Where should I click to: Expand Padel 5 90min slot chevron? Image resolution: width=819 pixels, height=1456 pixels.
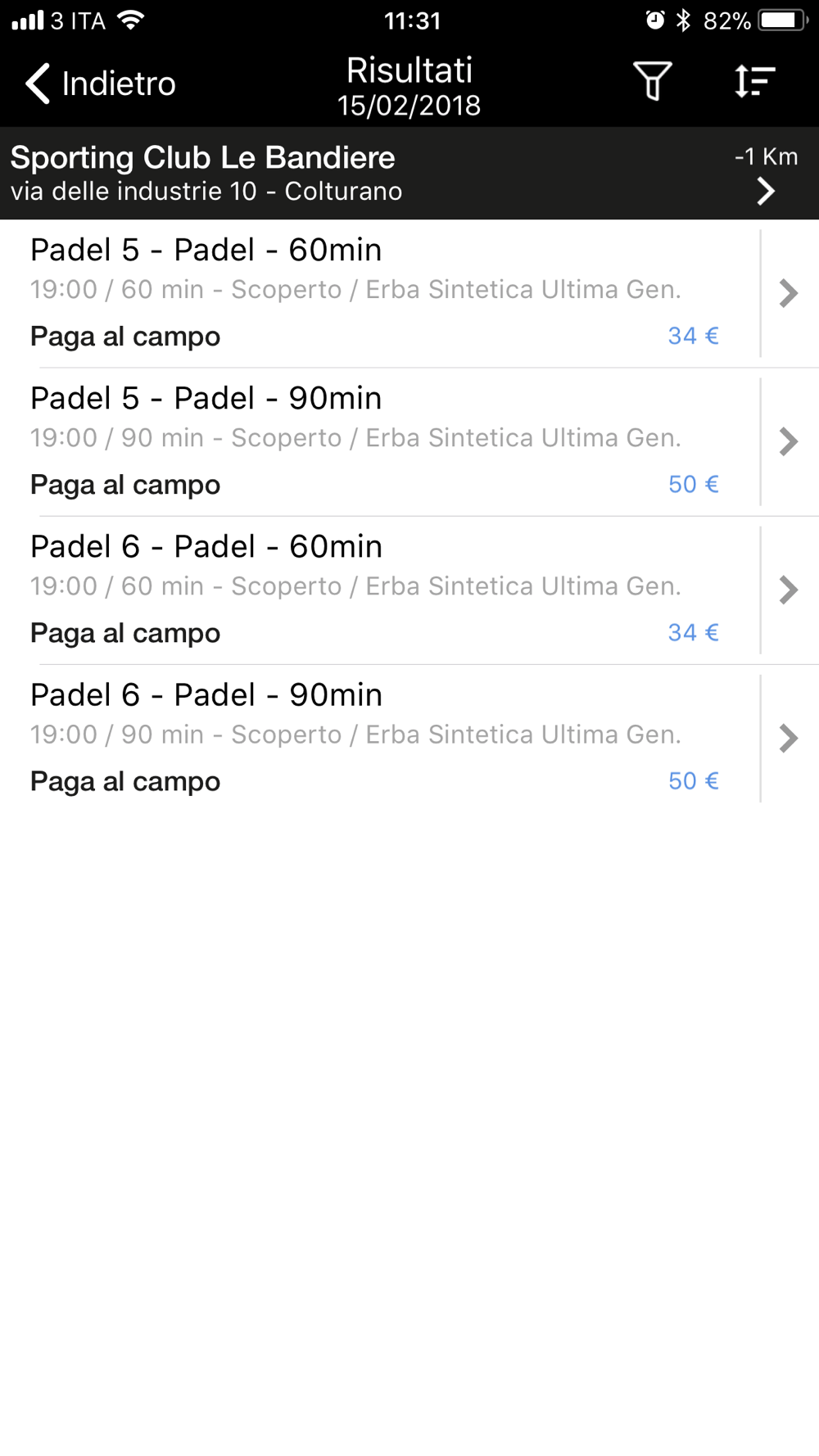[x=789, y=441]
